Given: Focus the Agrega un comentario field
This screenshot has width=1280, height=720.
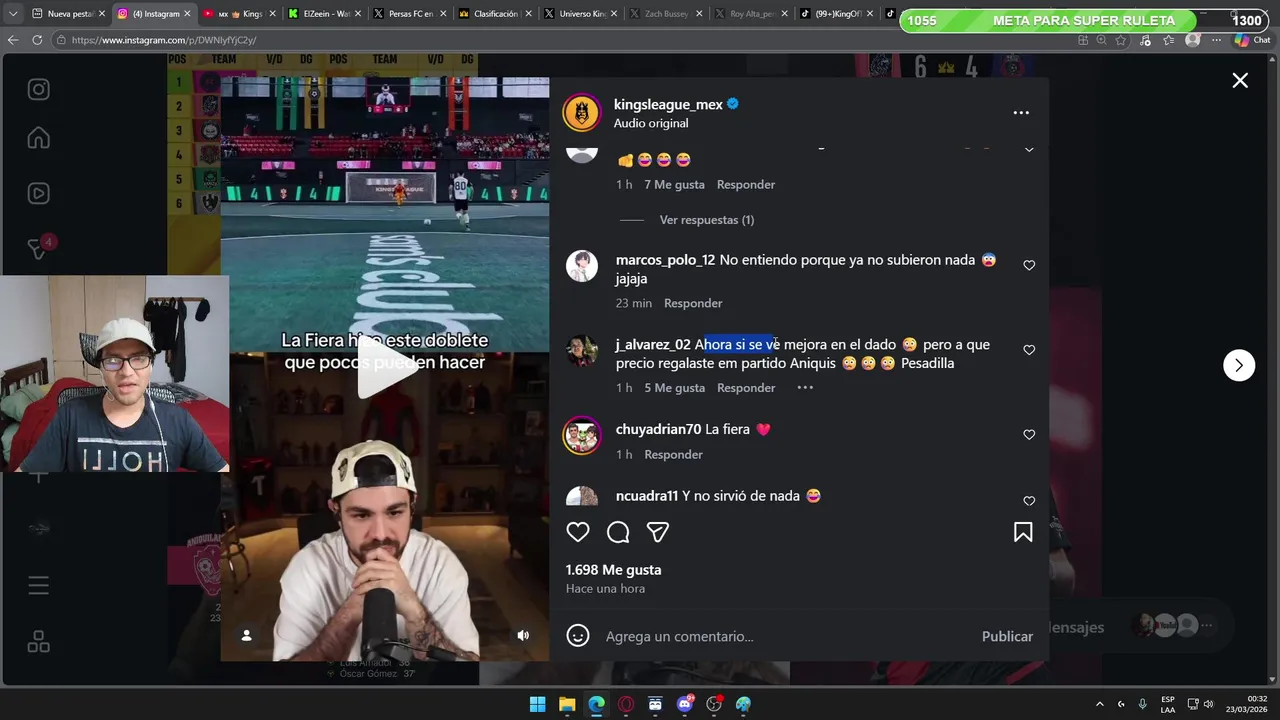Looking at the screenshot, I should tap(785, 636).
